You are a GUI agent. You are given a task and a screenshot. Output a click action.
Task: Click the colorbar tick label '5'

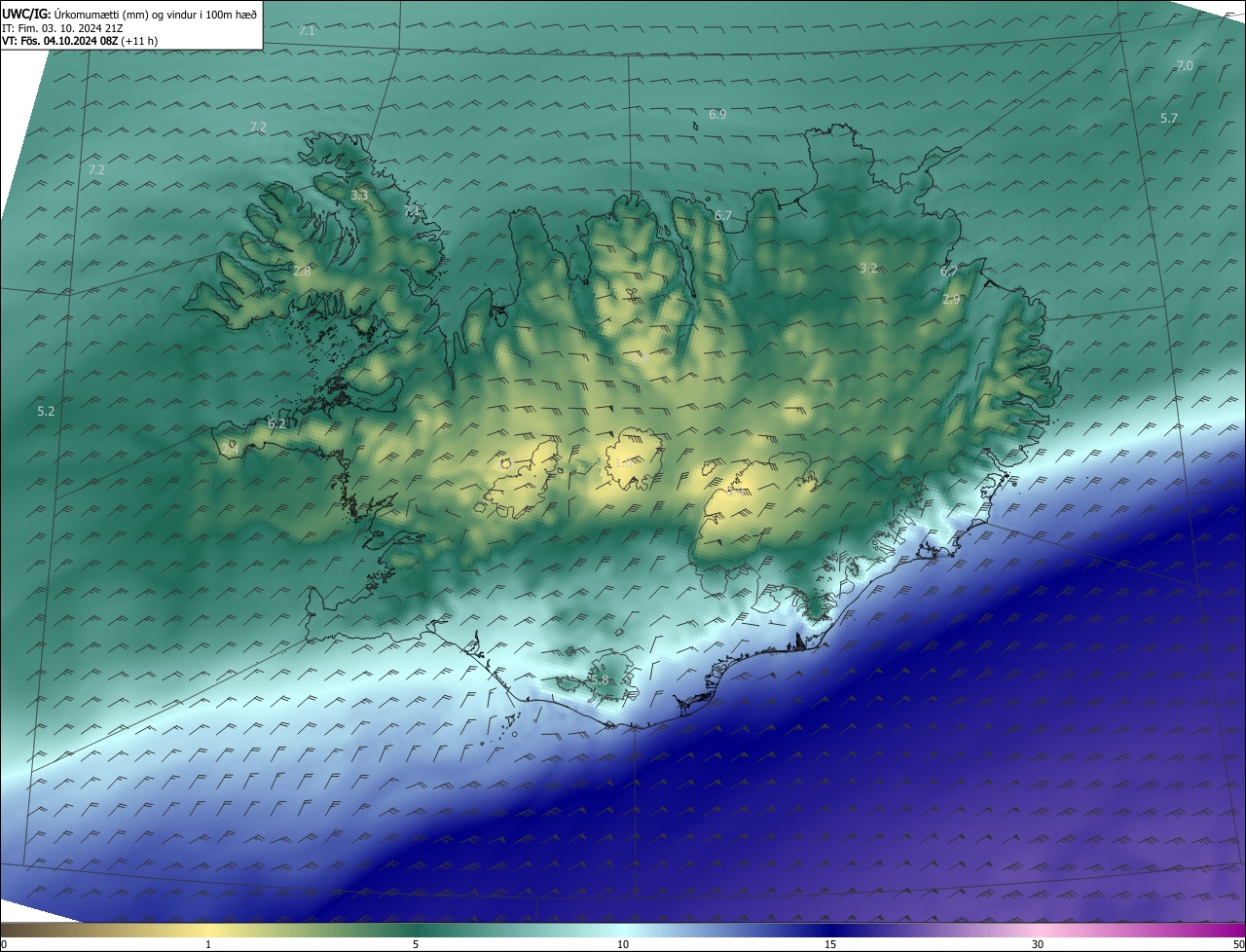[x=416, y=944]
